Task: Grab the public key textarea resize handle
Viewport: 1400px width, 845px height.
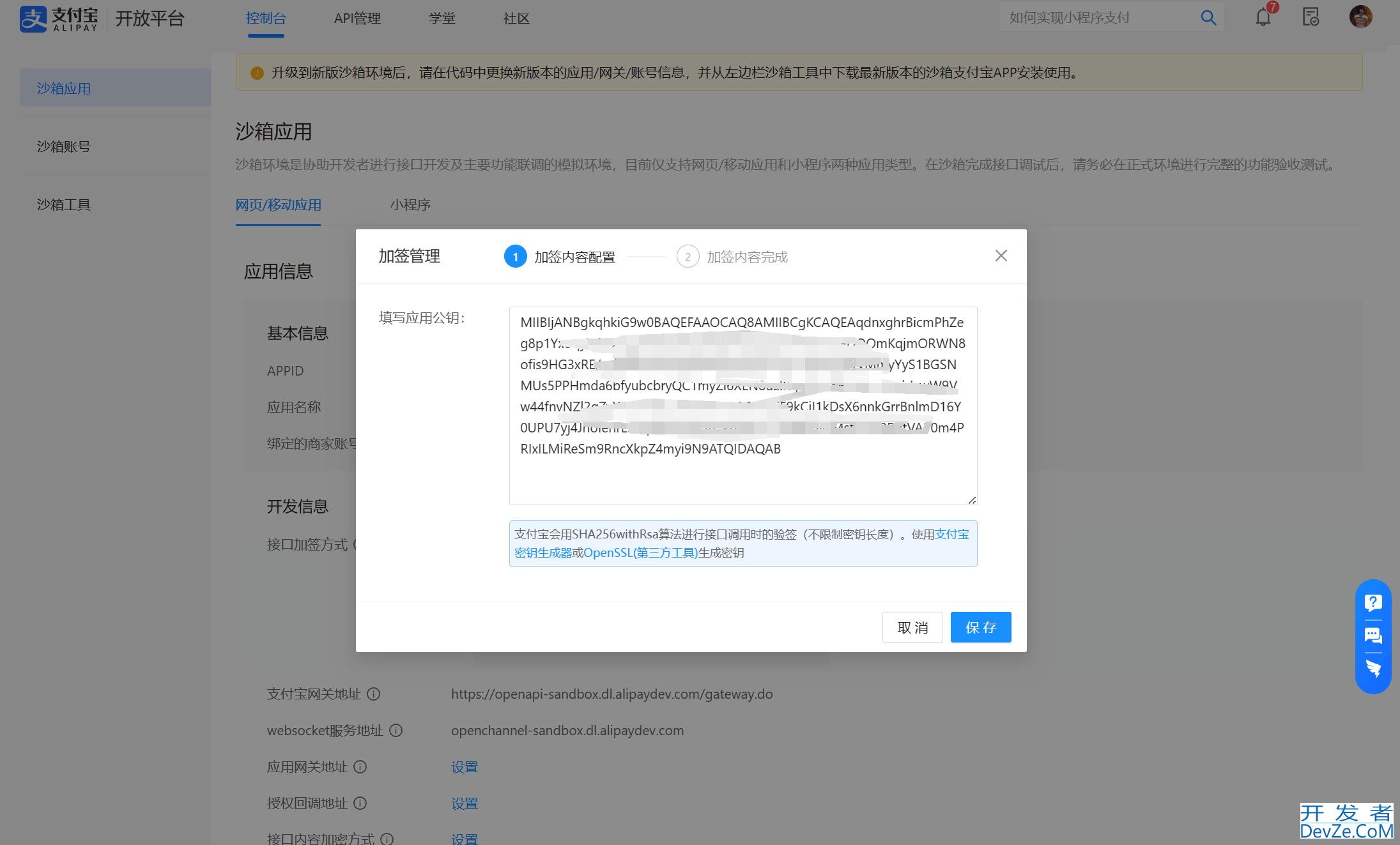Action: point(972,500)
